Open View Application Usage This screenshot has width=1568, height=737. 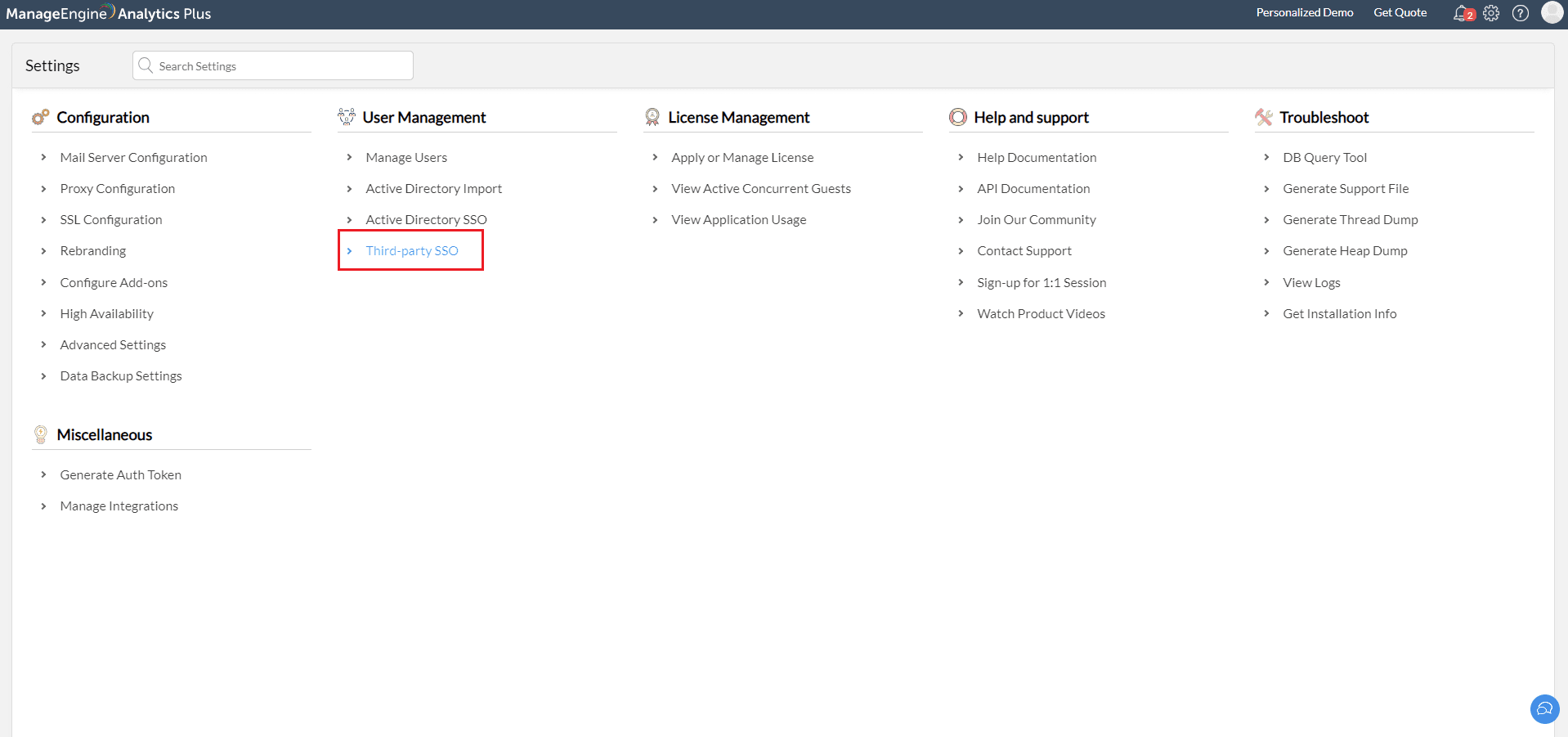click(739, 219)
